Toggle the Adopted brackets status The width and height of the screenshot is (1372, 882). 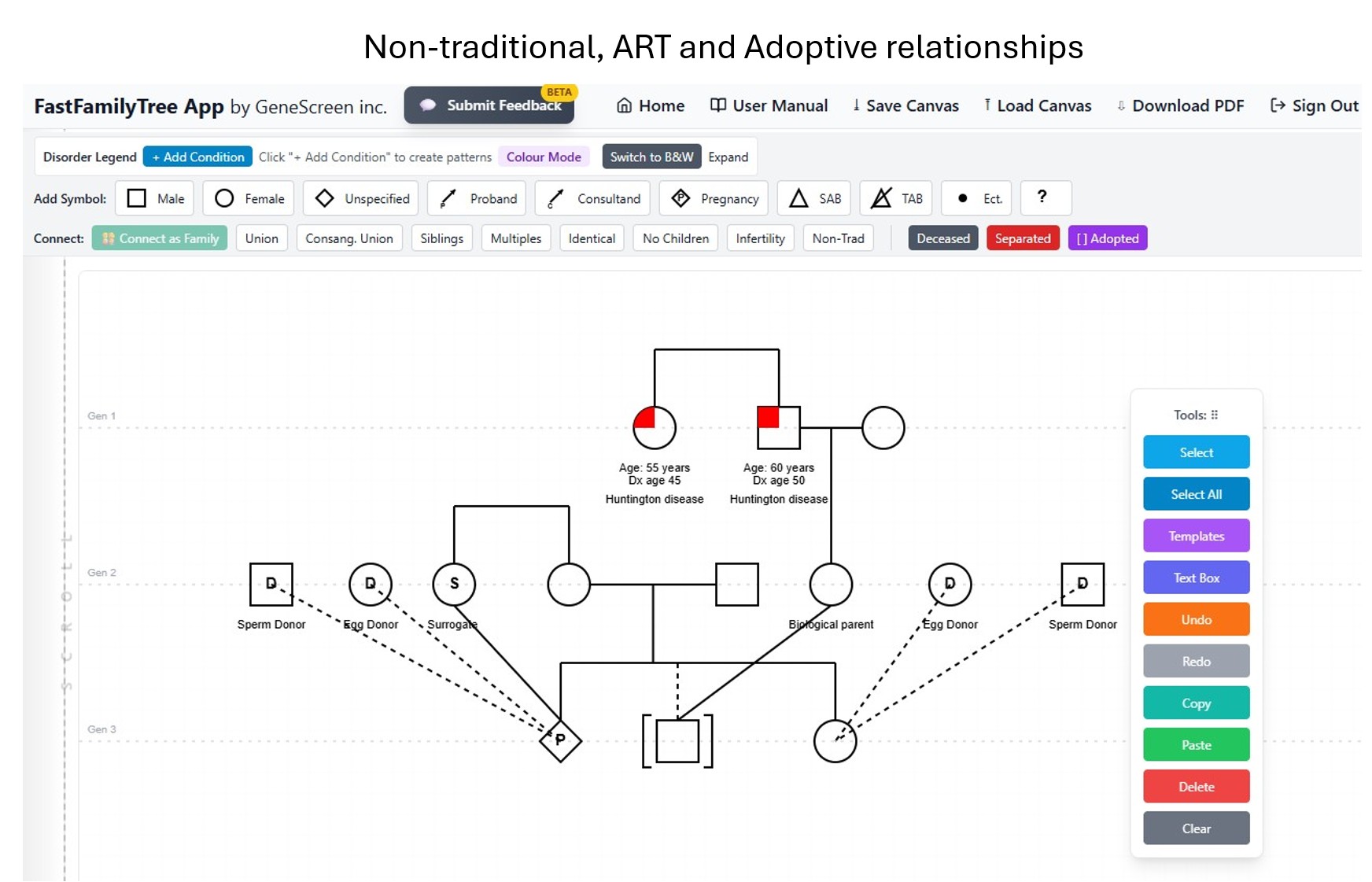1108,238
